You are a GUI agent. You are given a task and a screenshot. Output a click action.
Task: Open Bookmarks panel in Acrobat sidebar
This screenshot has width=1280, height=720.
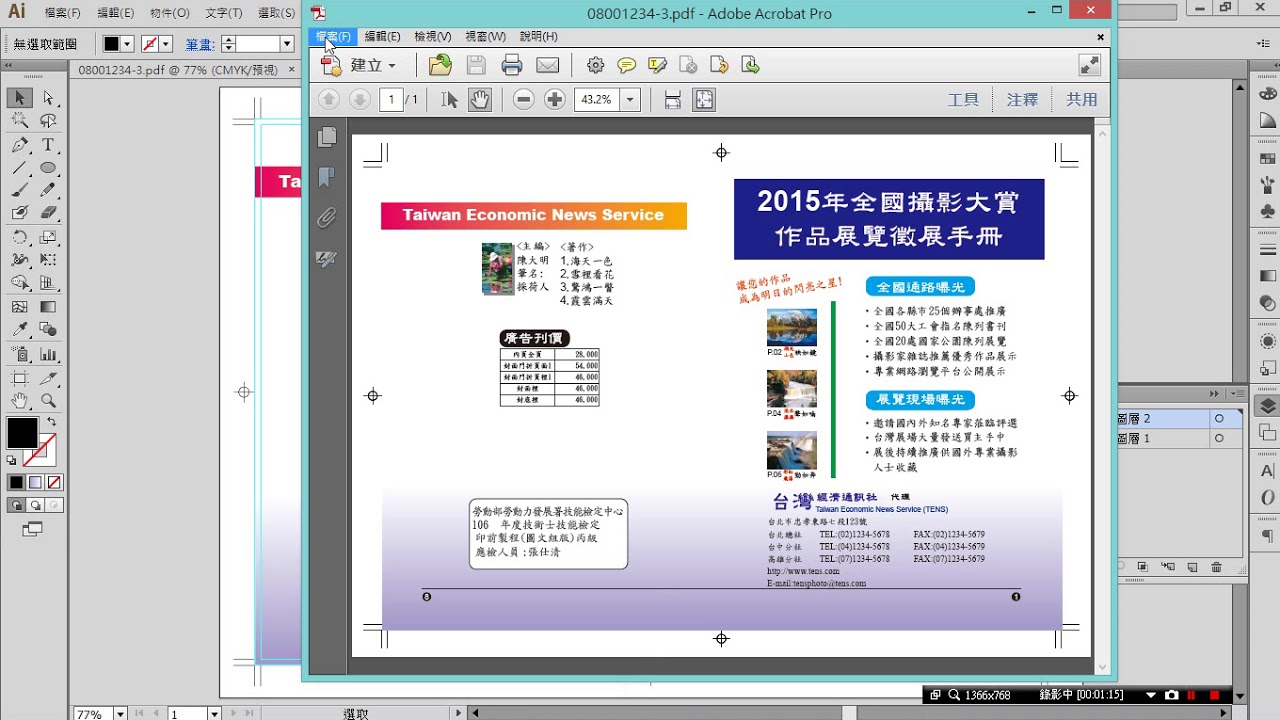(326, 177)
